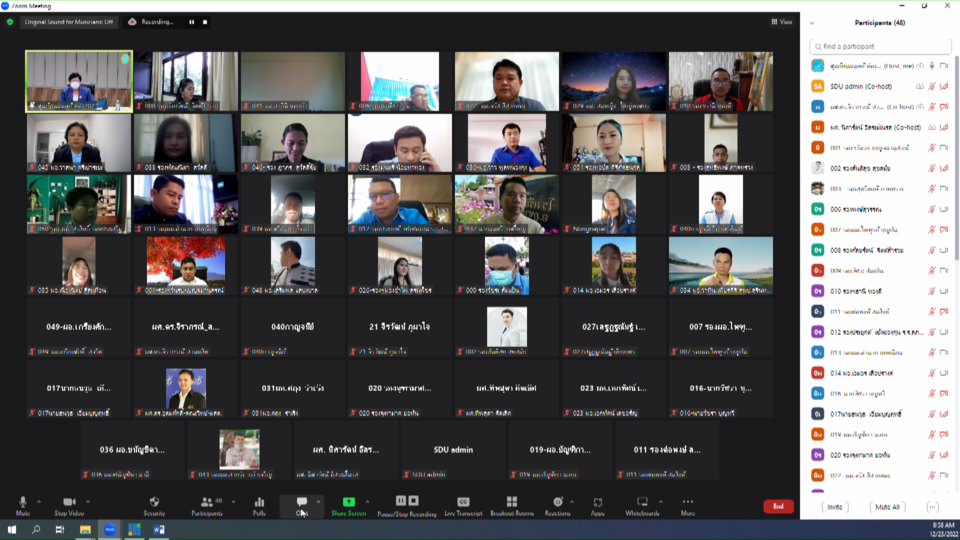Open the Polls icon
Screen dimensions: 960x540
[259, 502]
